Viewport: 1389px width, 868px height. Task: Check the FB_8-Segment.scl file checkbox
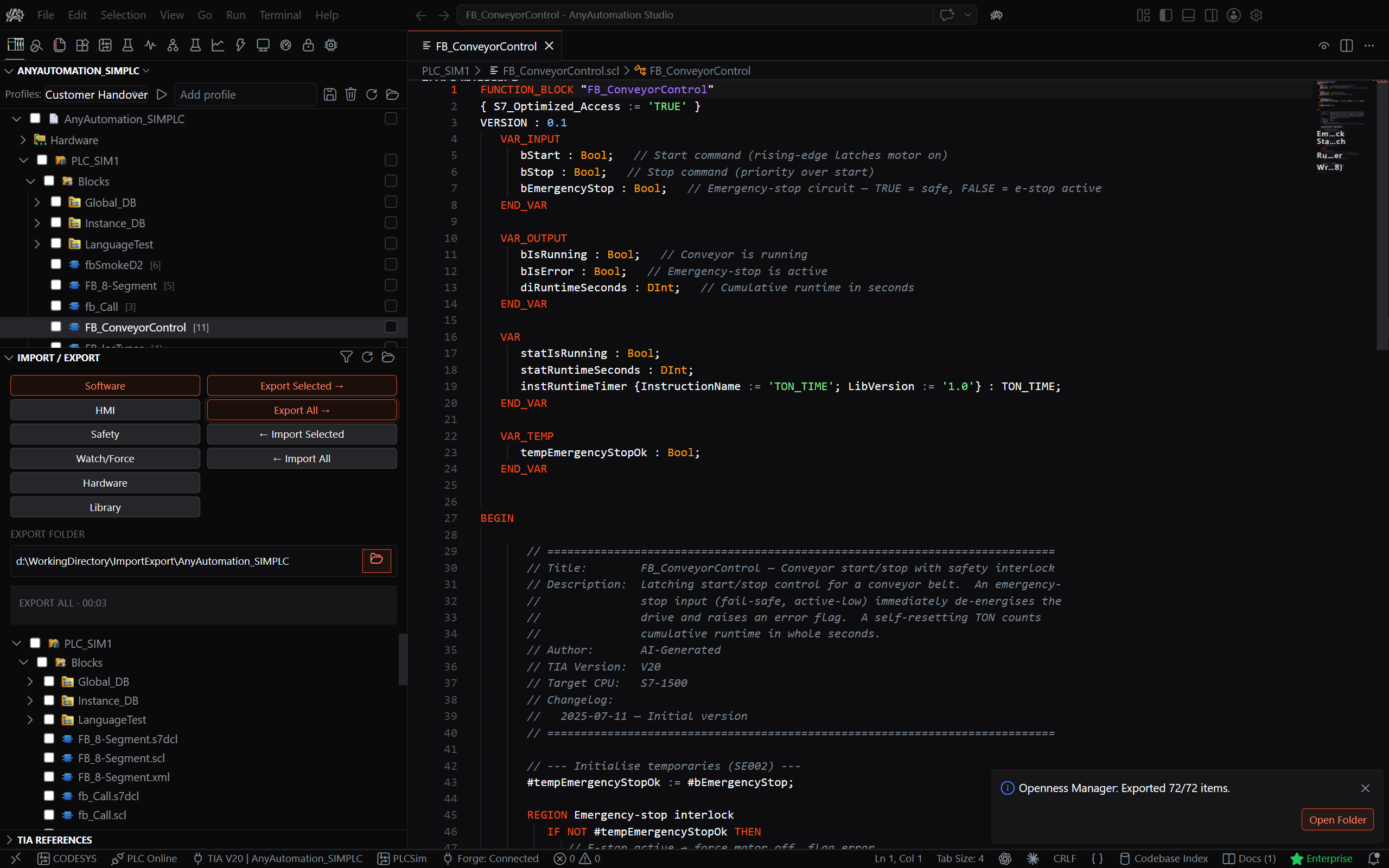click(x=49, y=757)
